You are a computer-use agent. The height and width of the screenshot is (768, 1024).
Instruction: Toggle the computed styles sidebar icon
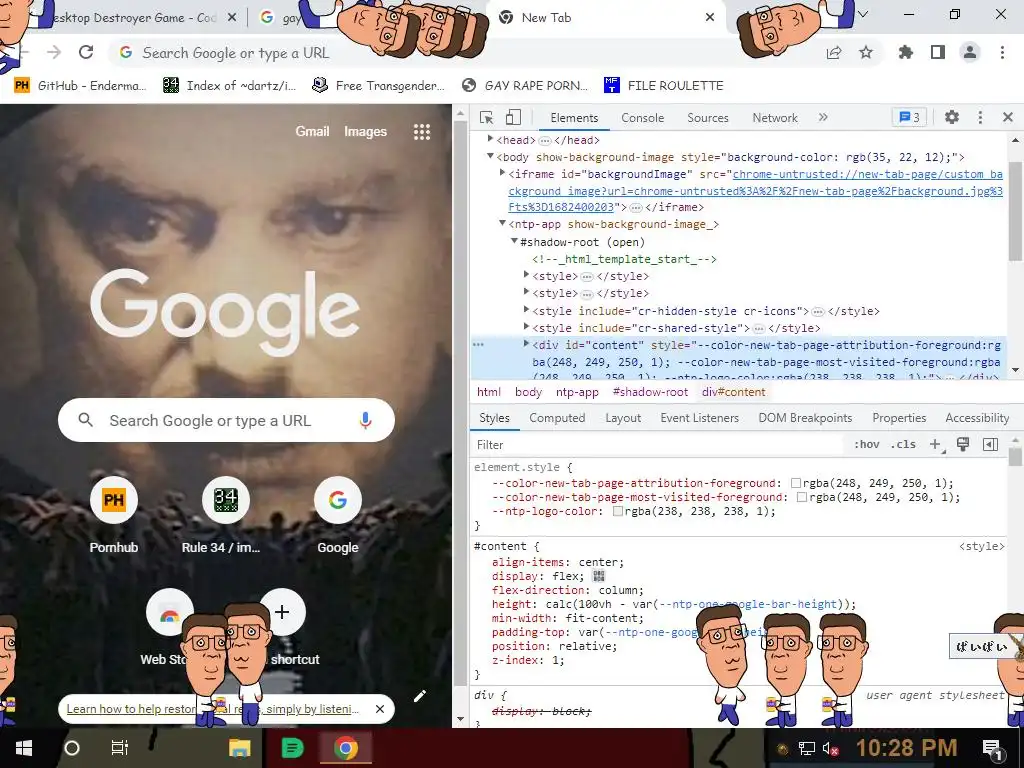[990, 445]
